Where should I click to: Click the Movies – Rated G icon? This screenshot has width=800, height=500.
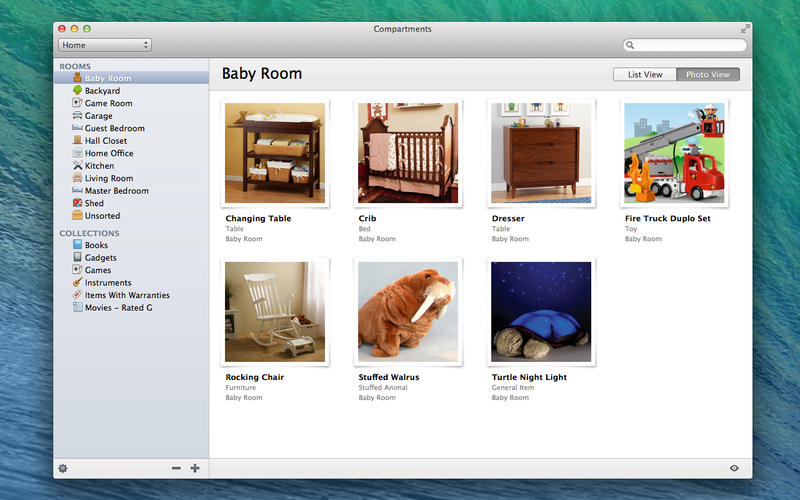coord(78,307)
